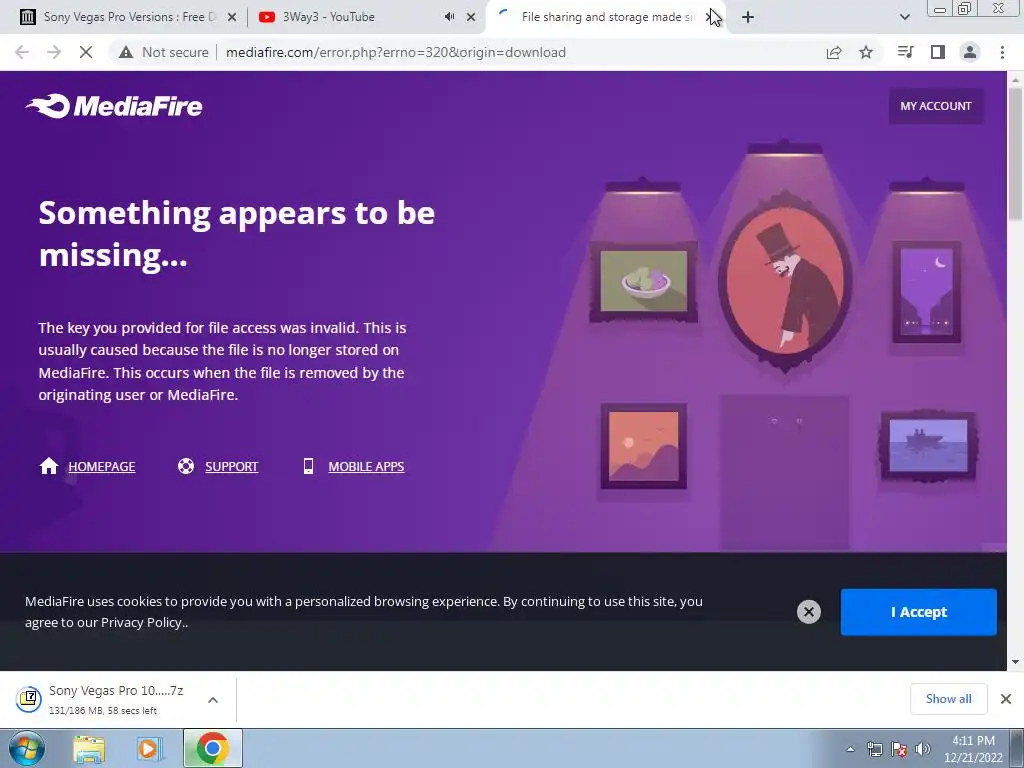Open network status tray icon
The height and width of the screenshot is (768, 1024).
tap(874, 749)
